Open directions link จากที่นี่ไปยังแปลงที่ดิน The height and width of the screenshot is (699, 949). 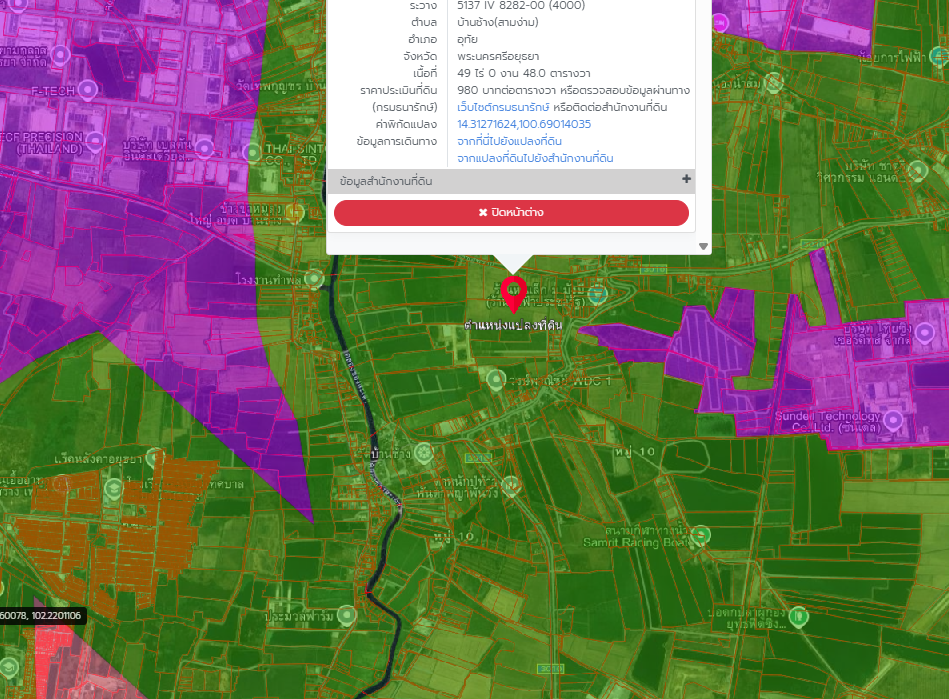pyautogui.click(x=509, y=141)
